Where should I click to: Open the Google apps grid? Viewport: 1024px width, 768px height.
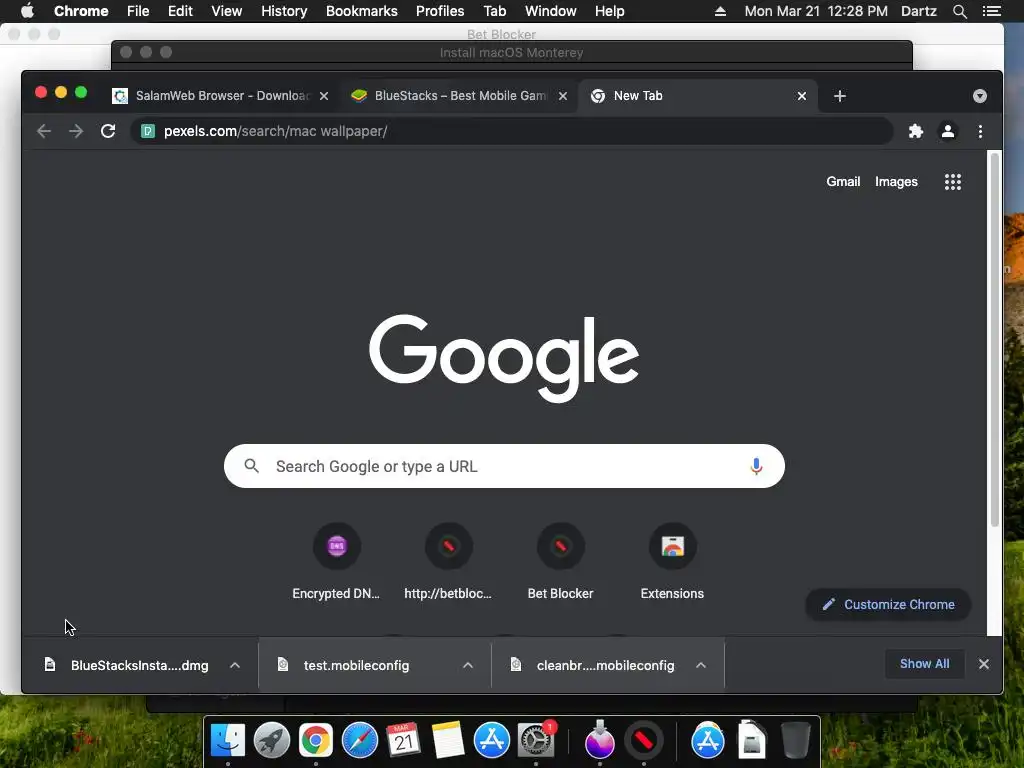[953, 182]
